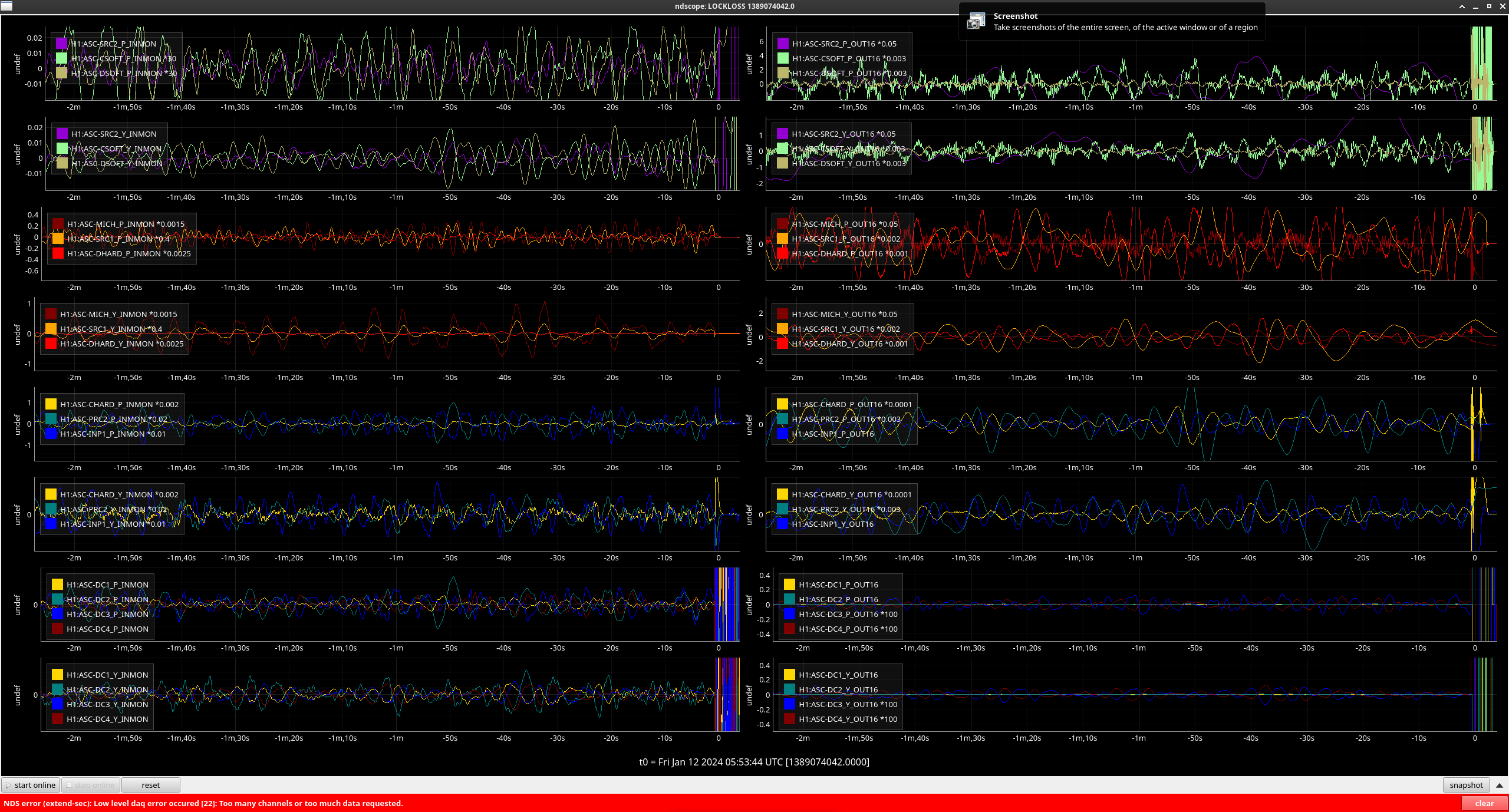
Task: Click the blue swatch for H1:ASC-INP1_P_INMON *0.01
Action: (x=51, y=434)
